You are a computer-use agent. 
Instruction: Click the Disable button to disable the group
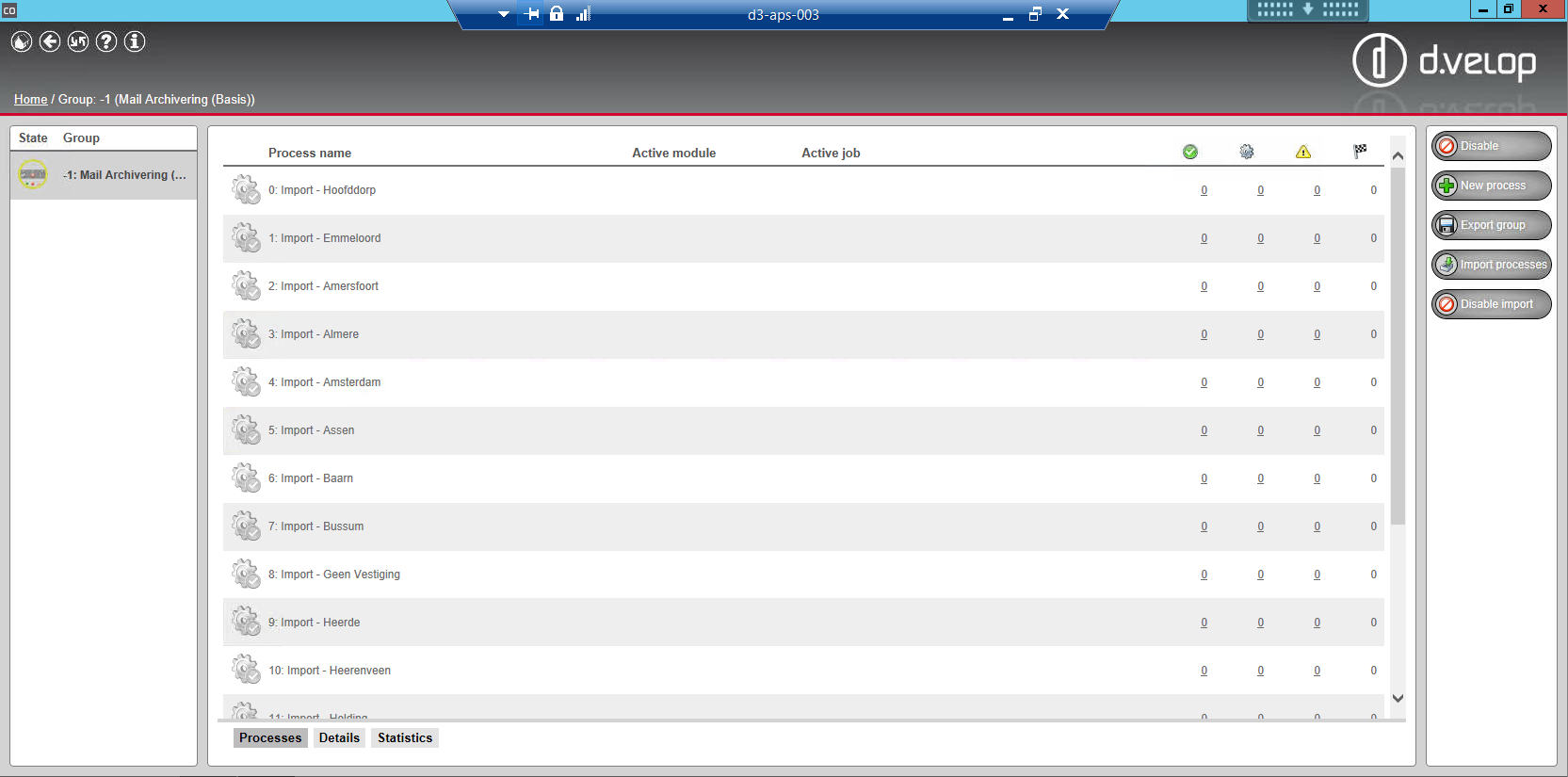[1491, 146]
